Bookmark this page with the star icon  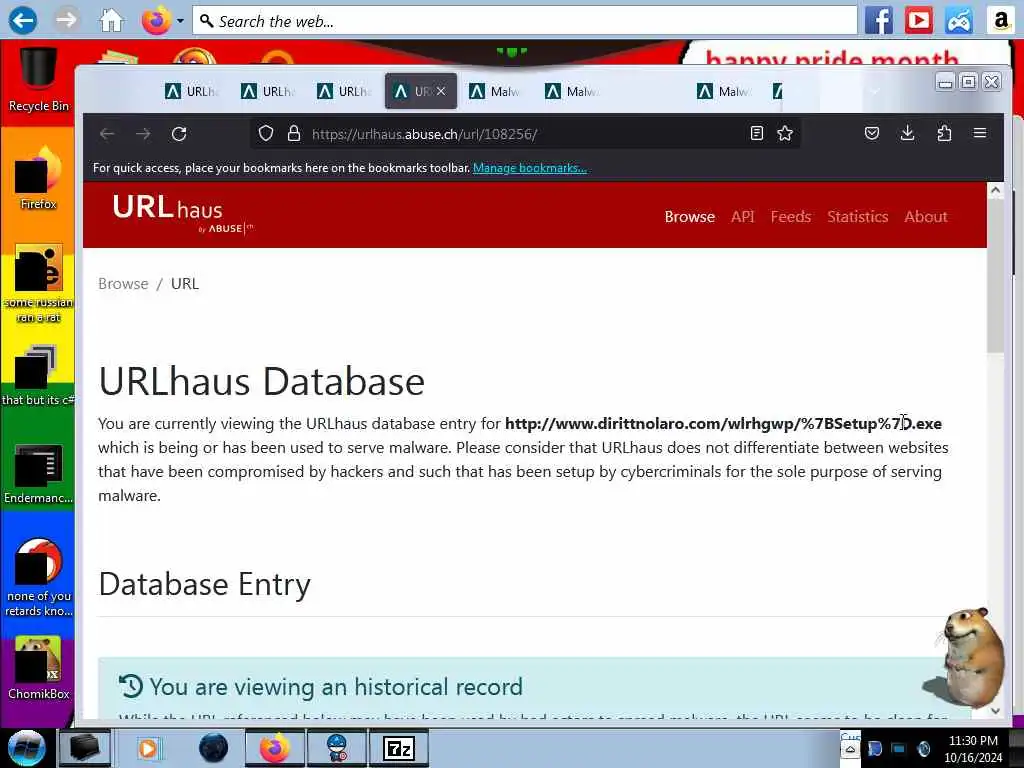(x=785, y=134)
